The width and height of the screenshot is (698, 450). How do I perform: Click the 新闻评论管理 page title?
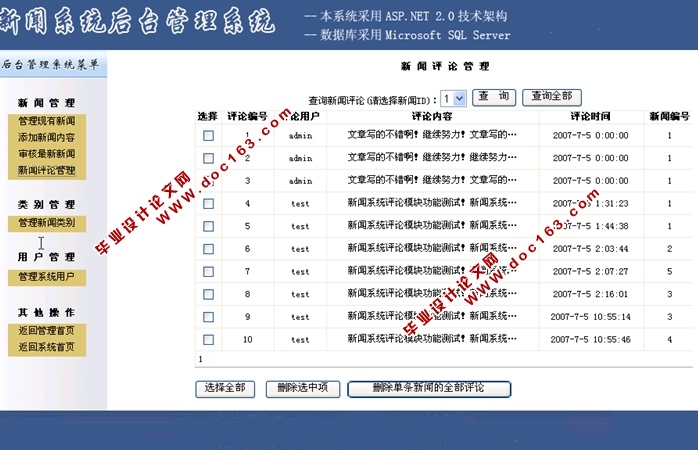click(x=445, y=67)
